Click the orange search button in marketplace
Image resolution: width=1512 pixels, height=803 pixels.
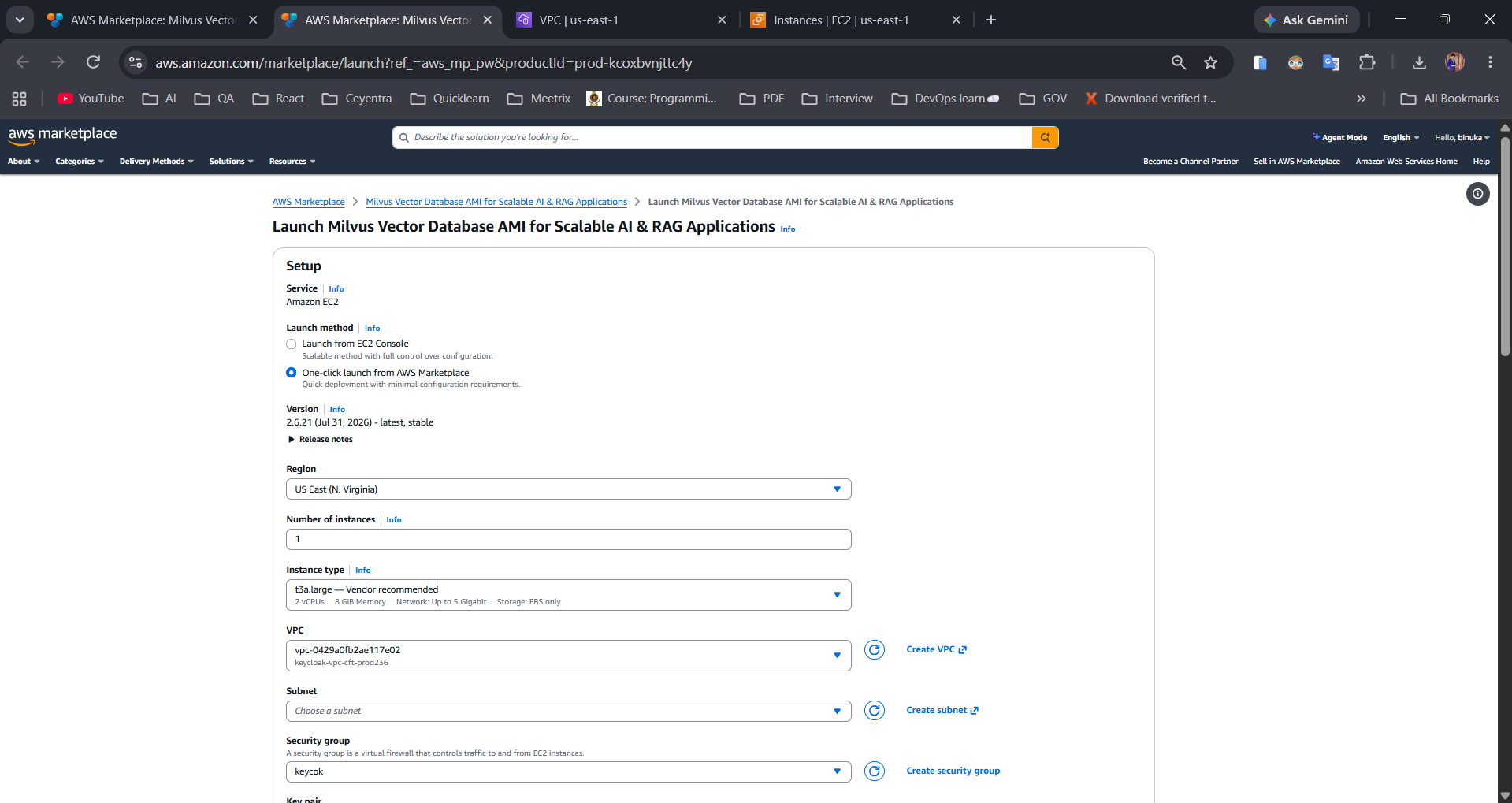[x=1046, y=137]
